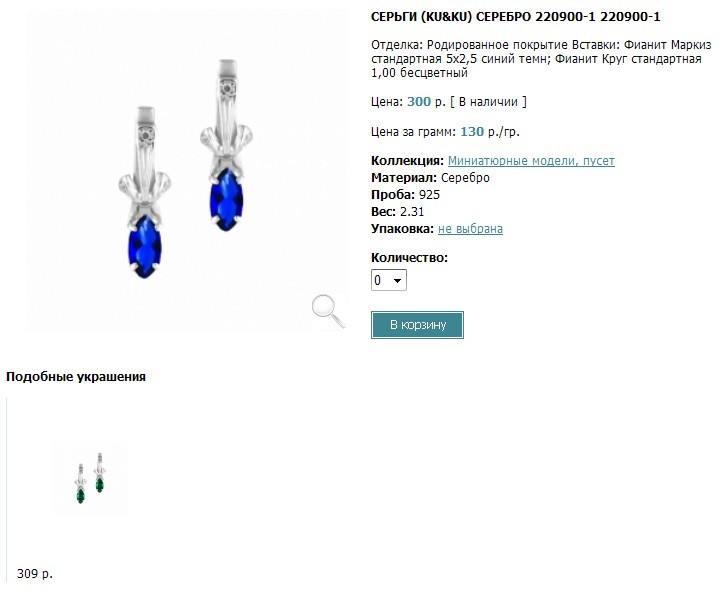The width and height of the screenshot is (722, 597).
Task: Click the Подобные украшения heading
Action: click(76, 377)
